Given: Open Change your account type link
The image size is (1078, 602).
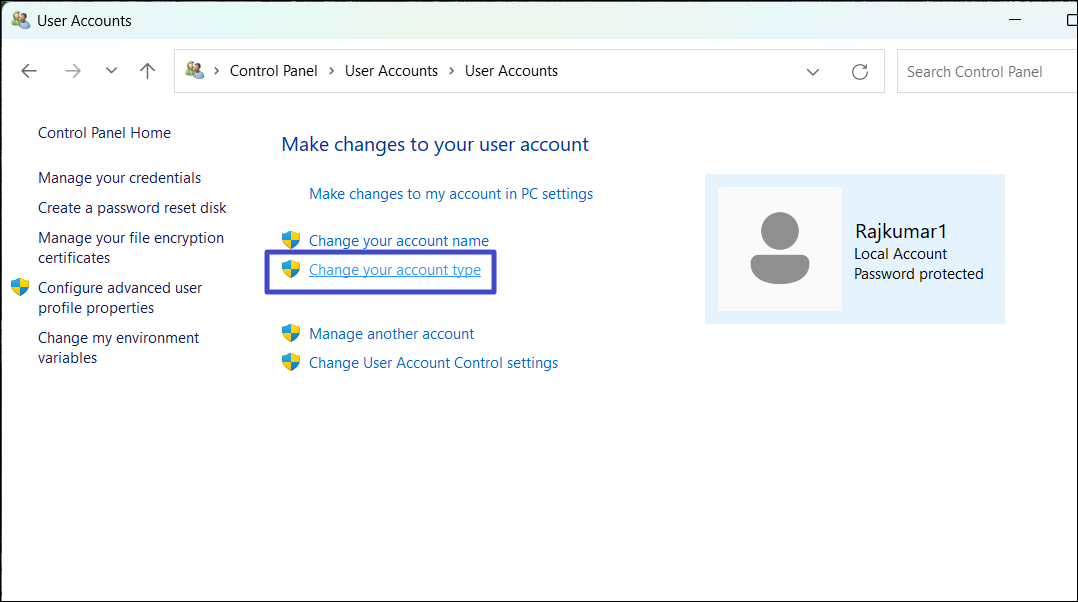Looking at the screenshot, I should coord(394,270).
